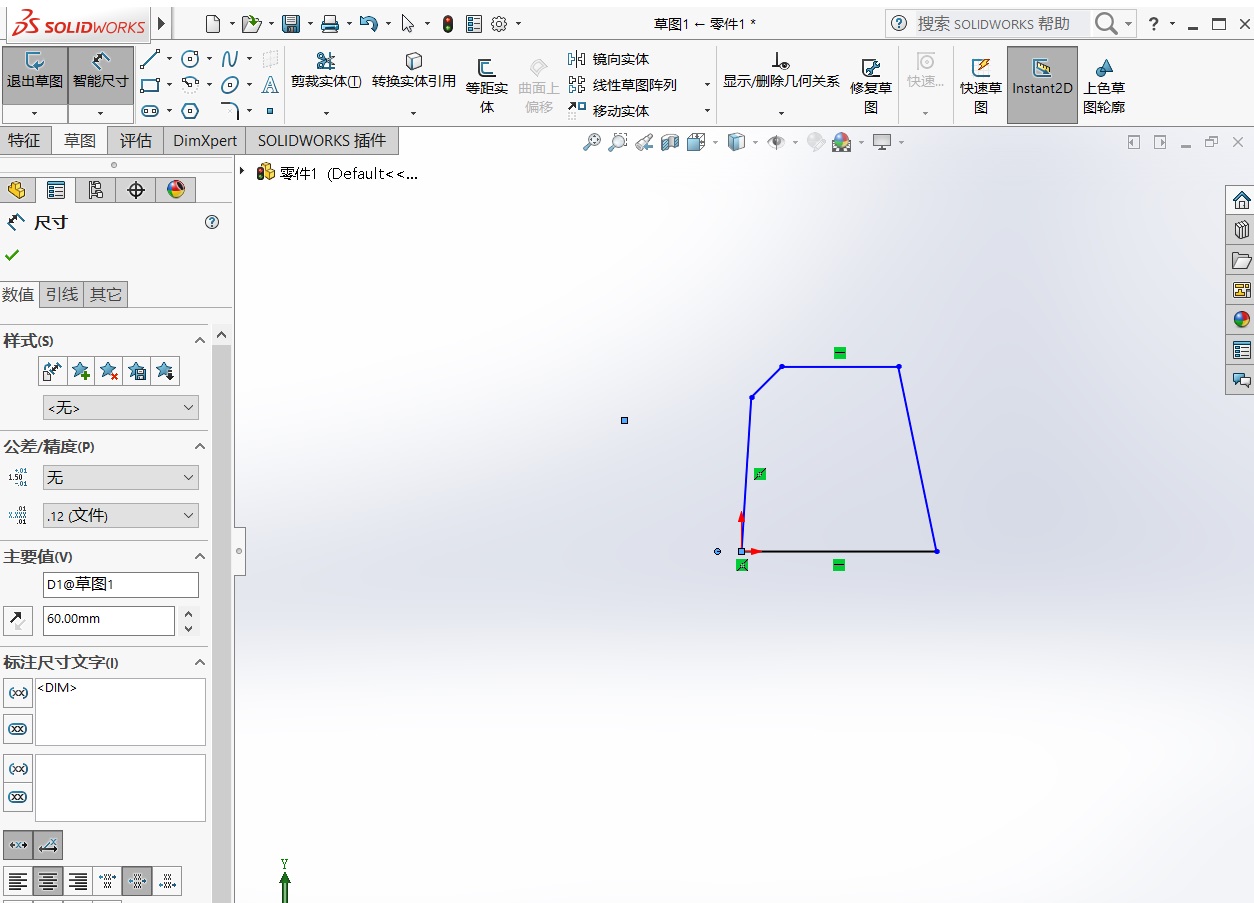Viewport: 1254px width, 903px height.
Task: Open the Appearances pane in the task pane
Action: [x=1241, y=320]
